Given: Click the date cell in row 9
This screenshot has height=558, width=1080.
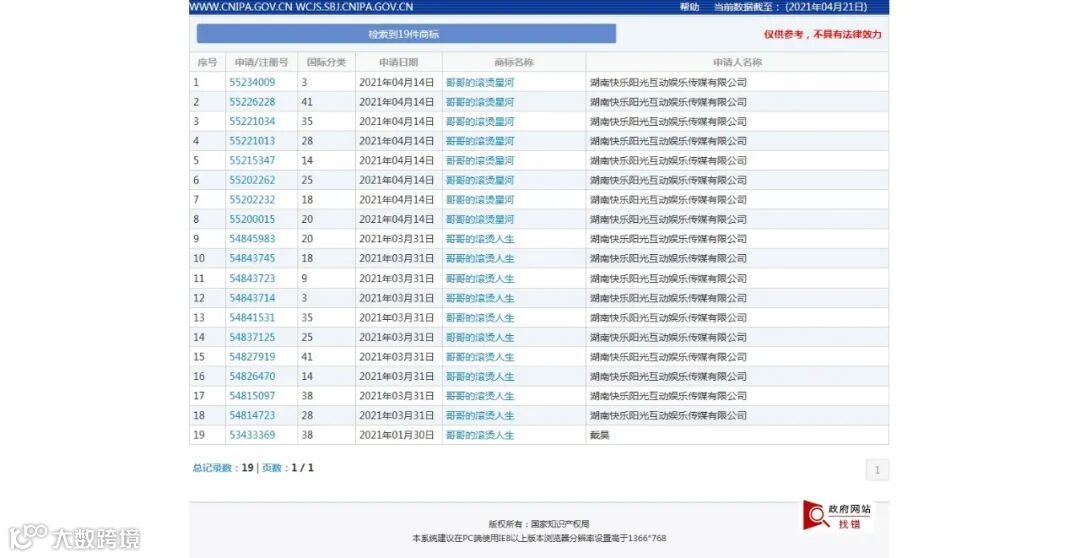Looking at the screenshot, I should click(397, 239).
